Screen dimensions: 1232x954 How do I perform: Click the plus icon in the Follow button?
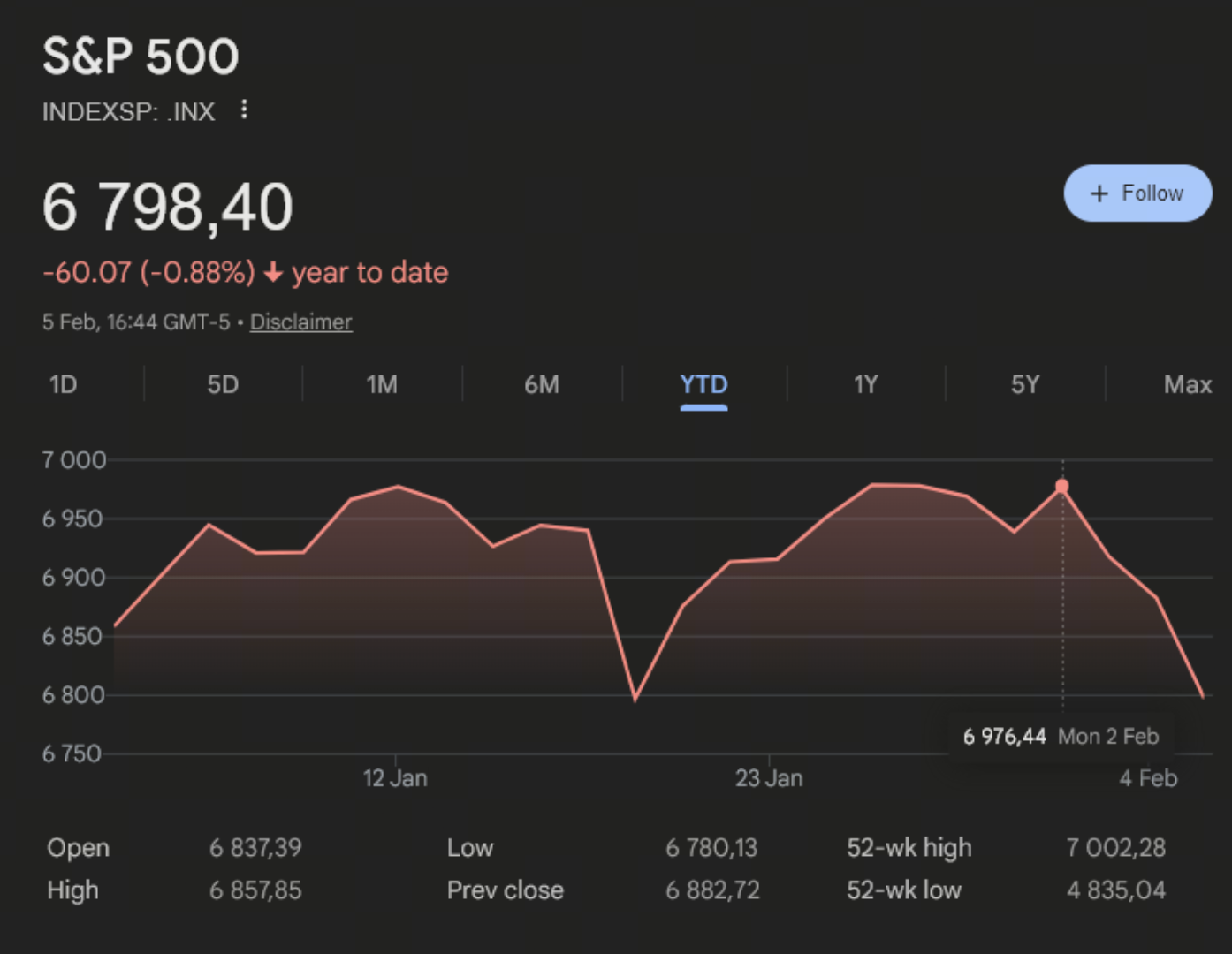(1099, 193)
